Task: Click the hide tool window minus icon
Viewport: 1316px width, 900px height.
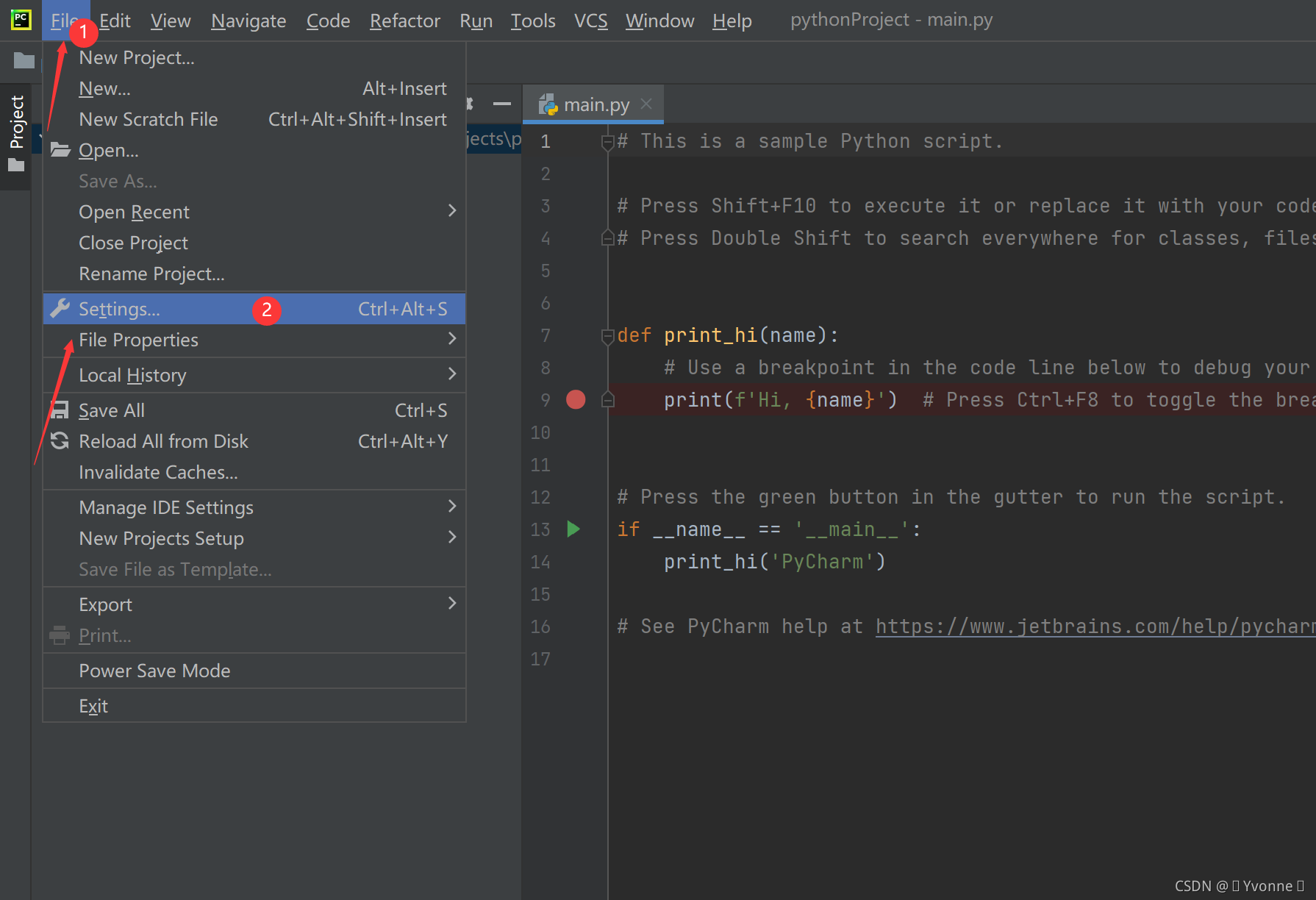Action: (x=502, y=104)
